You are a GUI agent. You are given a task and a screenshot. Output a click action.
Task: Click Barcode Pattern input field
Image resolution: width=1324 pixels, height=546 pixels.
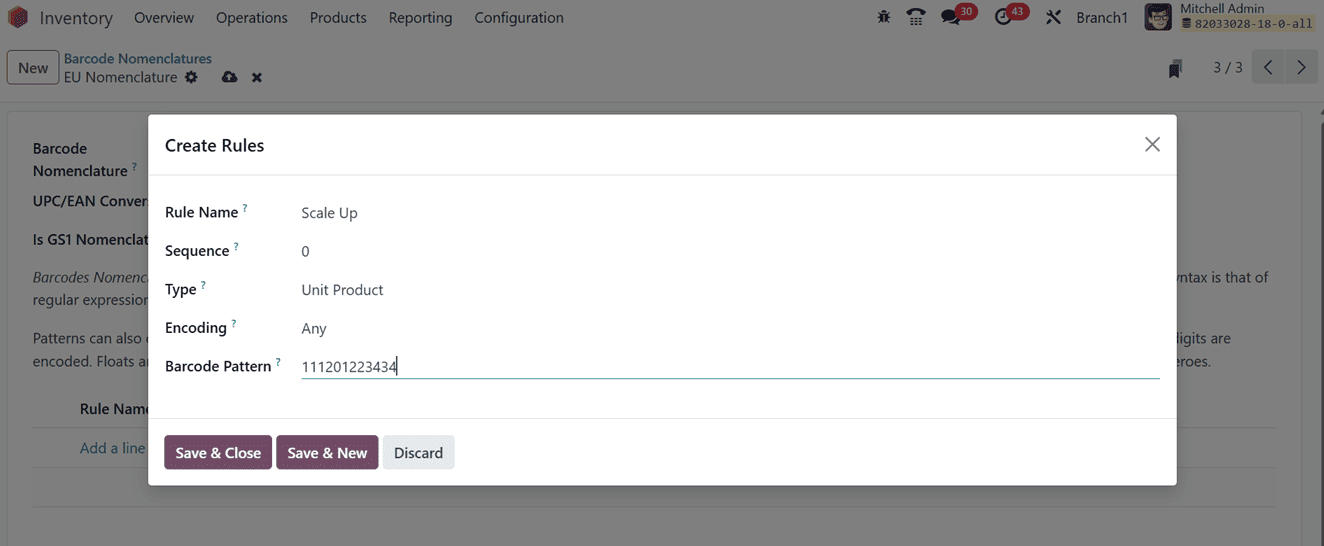(x=730, y=367)
